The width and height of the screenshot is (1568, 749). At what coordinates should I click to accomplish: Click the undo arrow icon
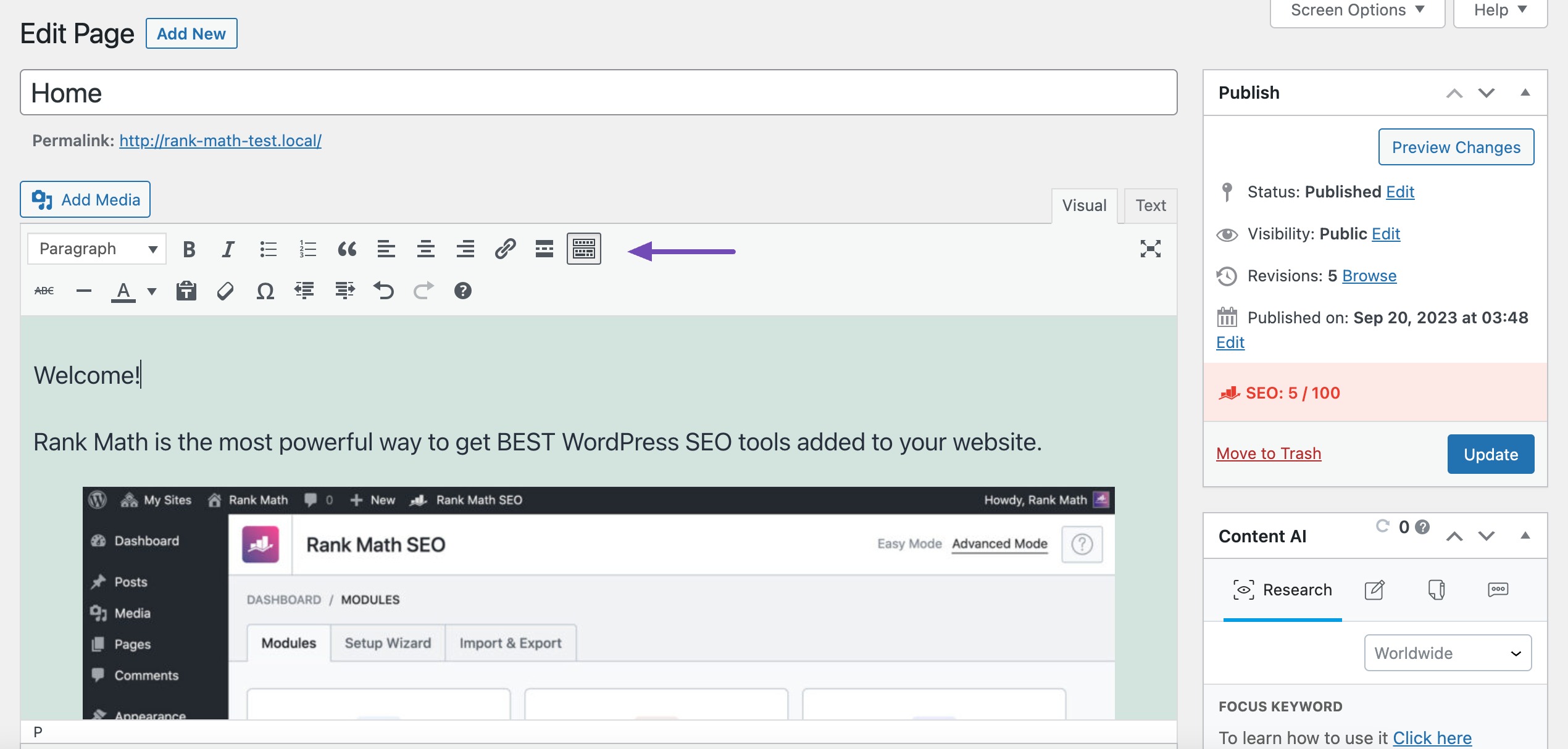[385, 290]
